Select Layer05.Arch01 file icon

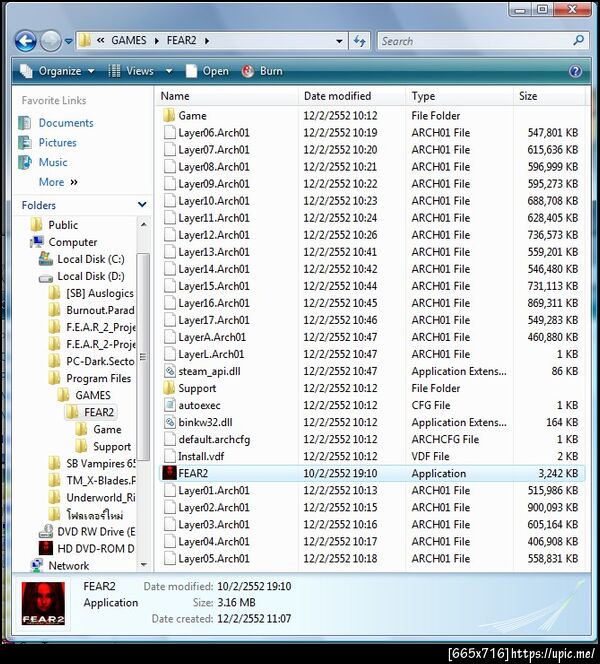click(x=169, y=558)
